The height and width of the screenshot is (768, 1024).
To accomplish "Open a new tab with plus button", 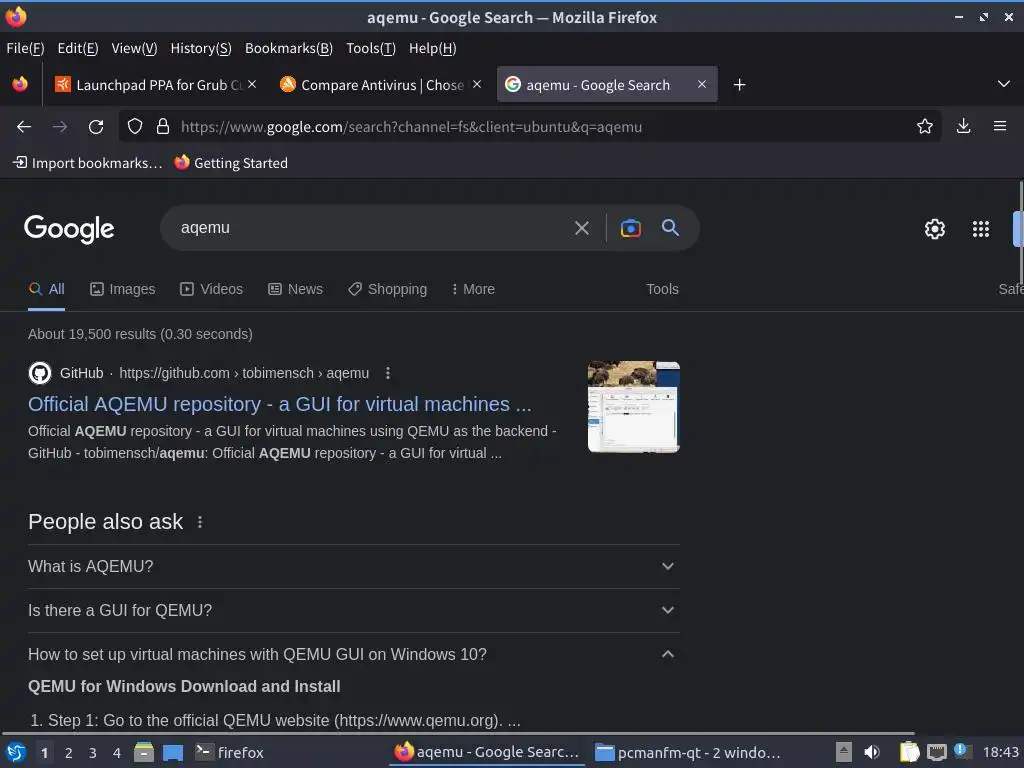I will (739, 85).
